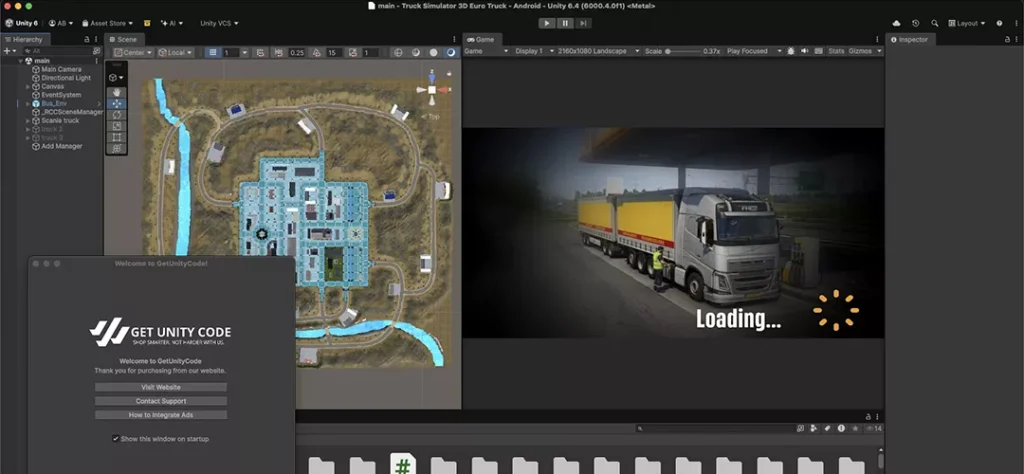Screen dimensions: 1024x474
Task: Select the Rotate tool in Scene
Action: tap(116, 115)
